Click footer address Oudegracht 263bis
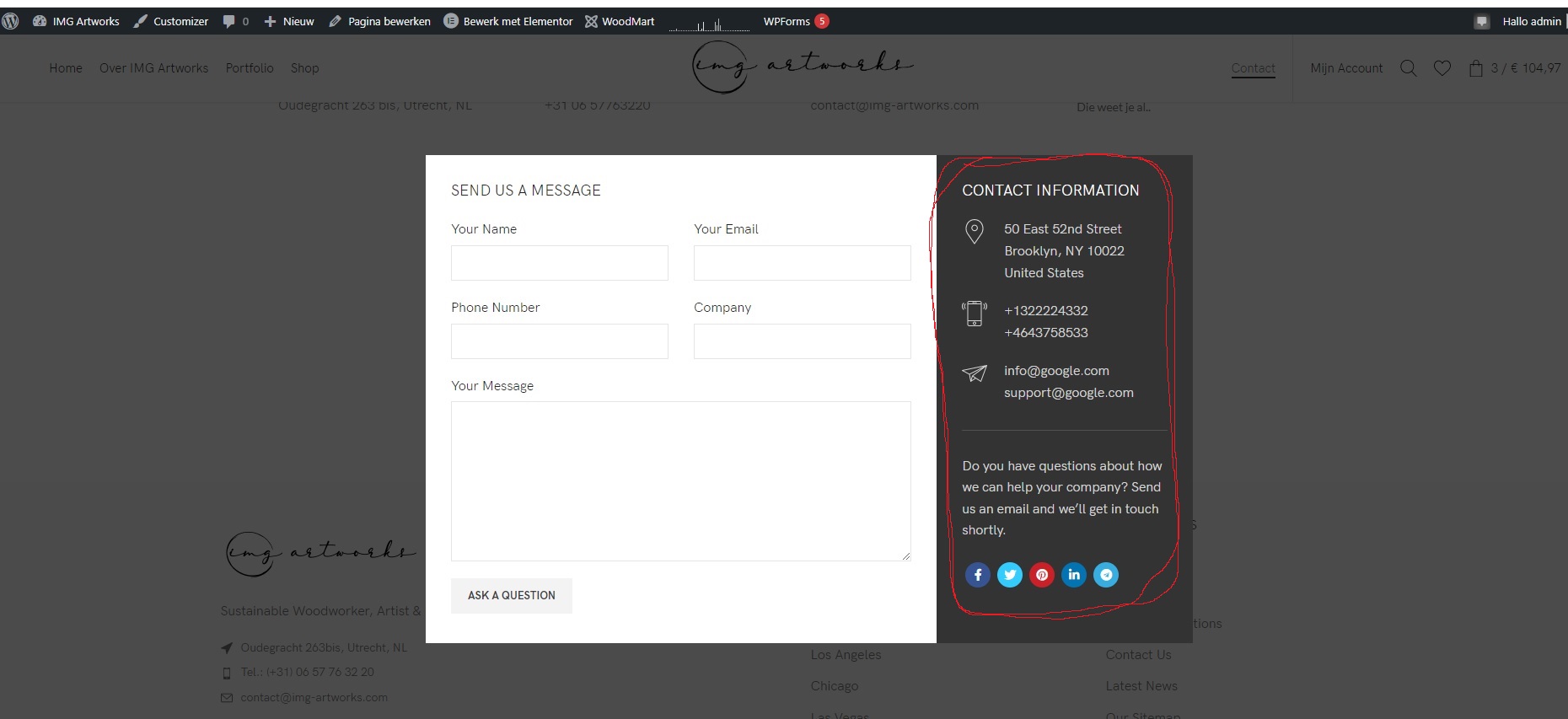The width and height of the screenshot is (1568, 719). (x=324, y=648)
